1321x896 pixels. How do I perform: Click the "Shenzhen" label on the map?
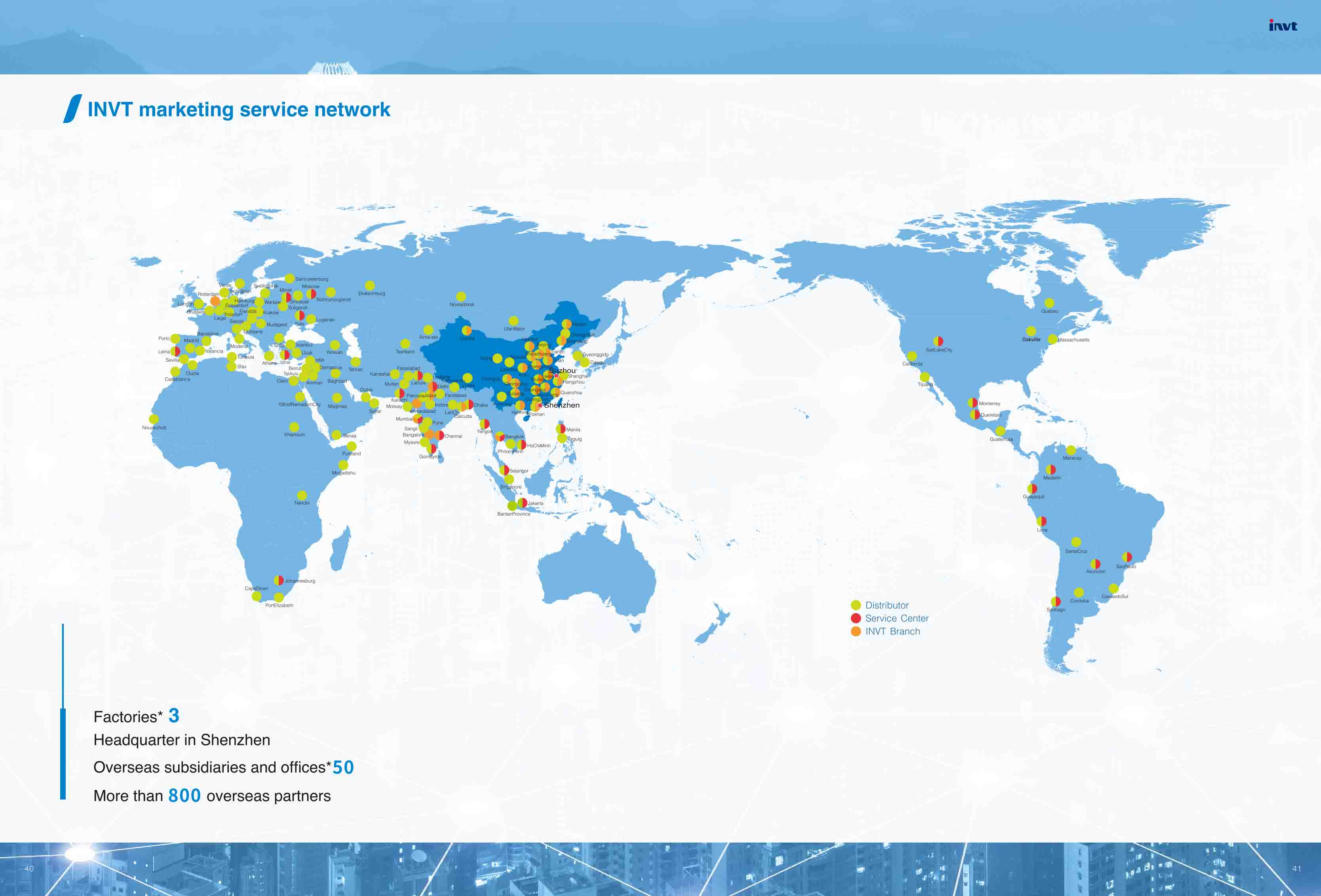pyautogui.click(x=562, y=405)
